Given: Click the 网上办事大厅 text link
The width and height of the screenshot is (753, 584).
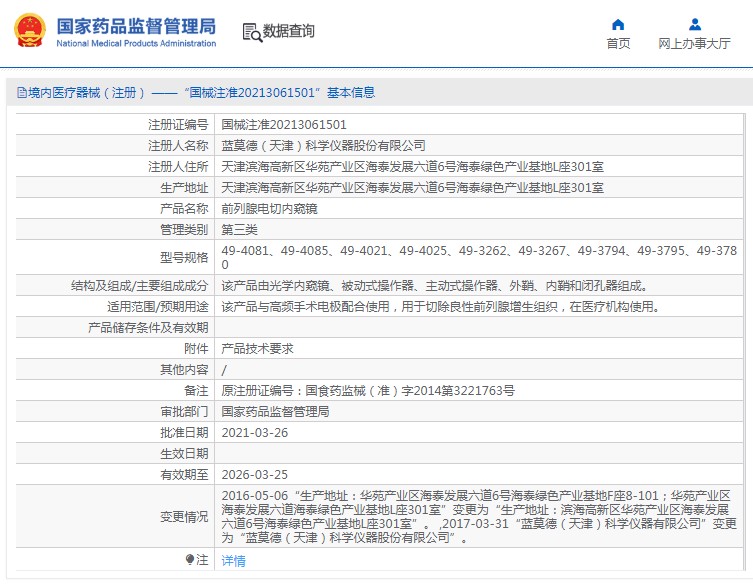Looking at the screenshot, I should coord(694,44).
